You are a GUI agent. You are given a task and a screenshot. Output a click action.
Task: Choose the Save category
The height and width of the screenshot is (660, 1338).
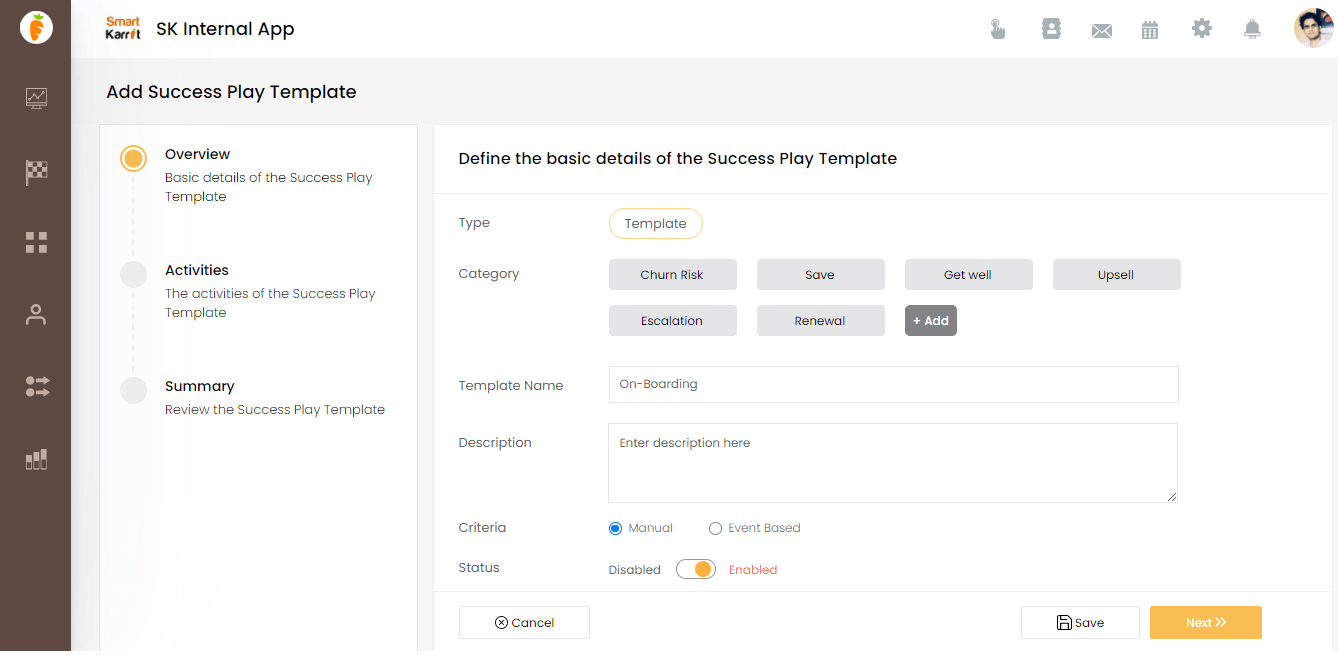tap(821, 275)
